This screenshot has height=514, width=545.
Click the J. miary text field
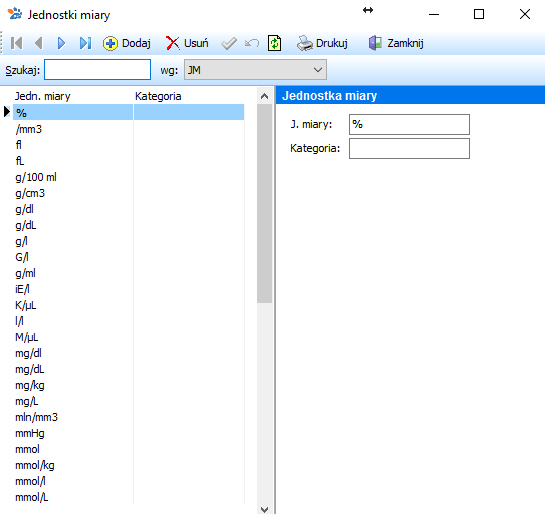click(x=409, y=124)
